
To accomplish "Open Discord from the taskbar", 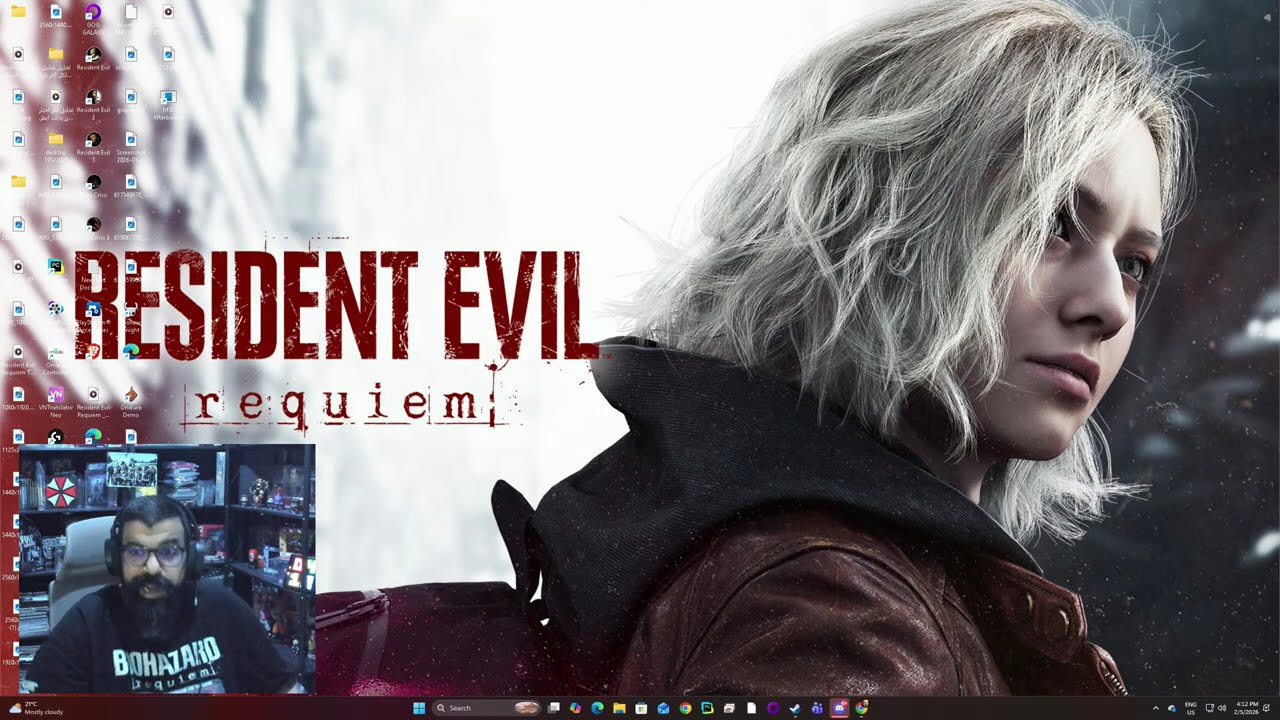I will point(839,708).
